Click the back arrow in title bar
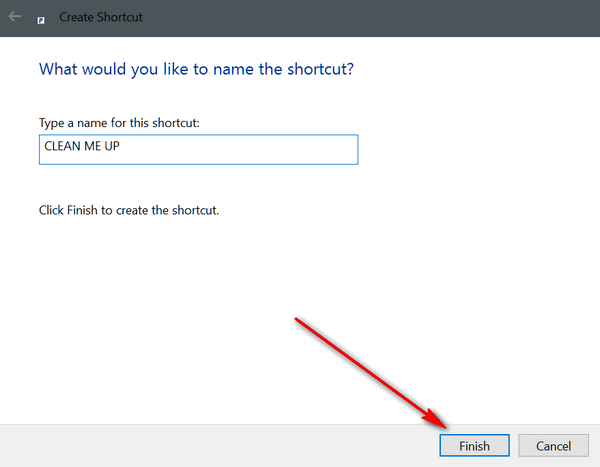Viewport: 600px width, 467px height. [x=15, y=16]
